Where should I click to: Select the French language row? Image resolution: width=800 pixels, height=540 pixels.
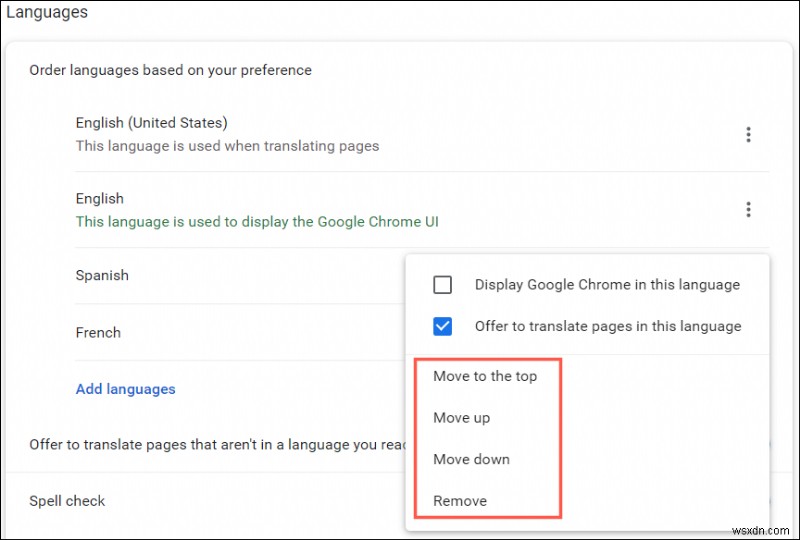[x=240, y=332]
